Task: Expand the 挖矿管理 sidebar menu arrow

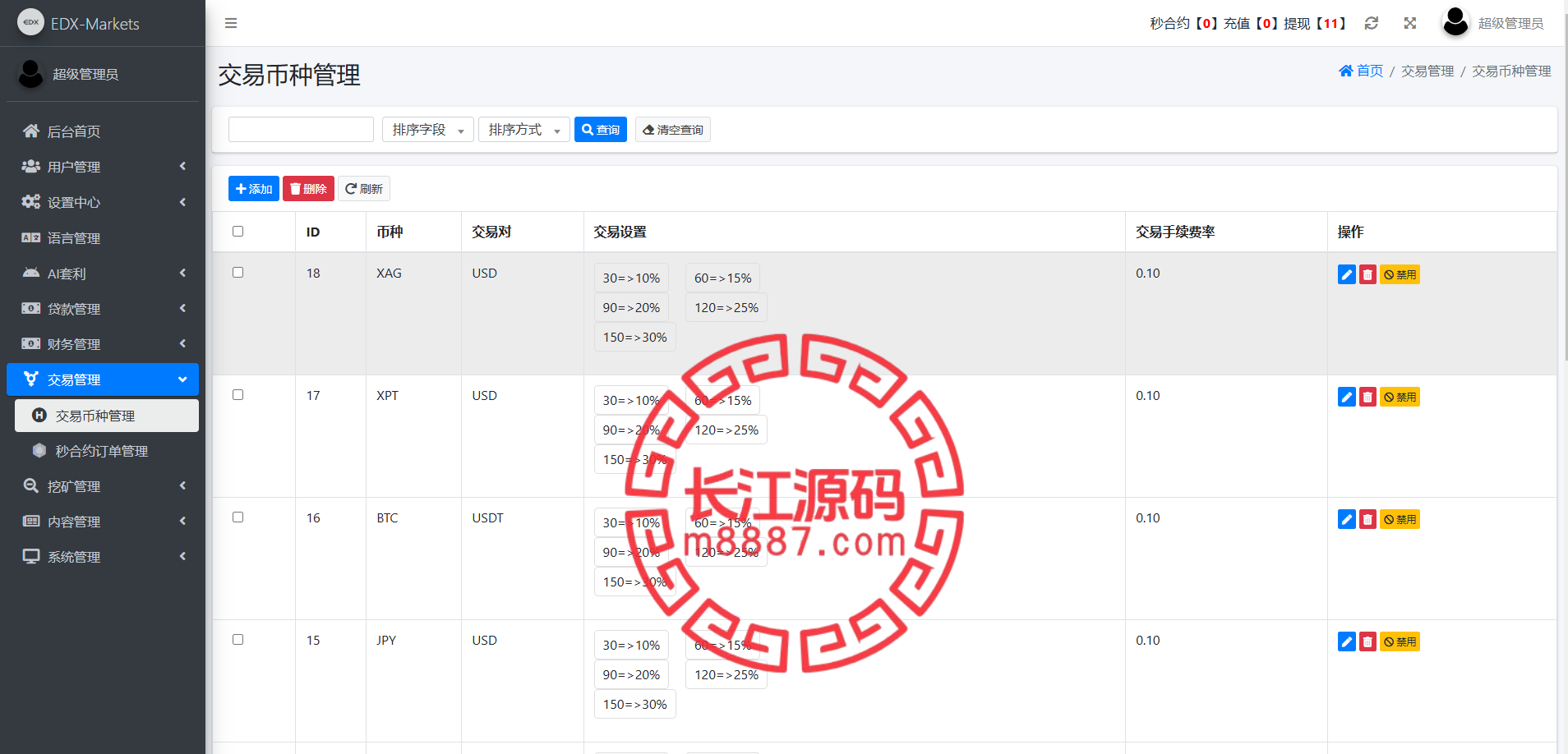Action: (x=182, y=485)
